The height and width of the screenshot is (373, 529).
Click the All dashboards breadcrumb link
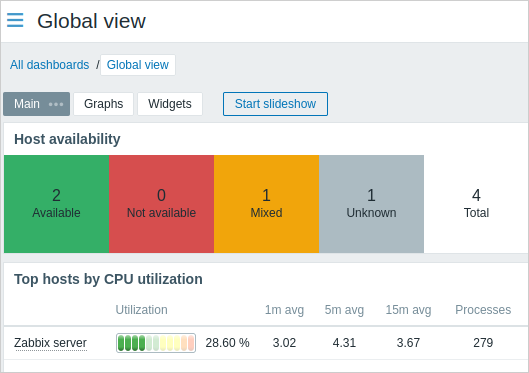49,65
